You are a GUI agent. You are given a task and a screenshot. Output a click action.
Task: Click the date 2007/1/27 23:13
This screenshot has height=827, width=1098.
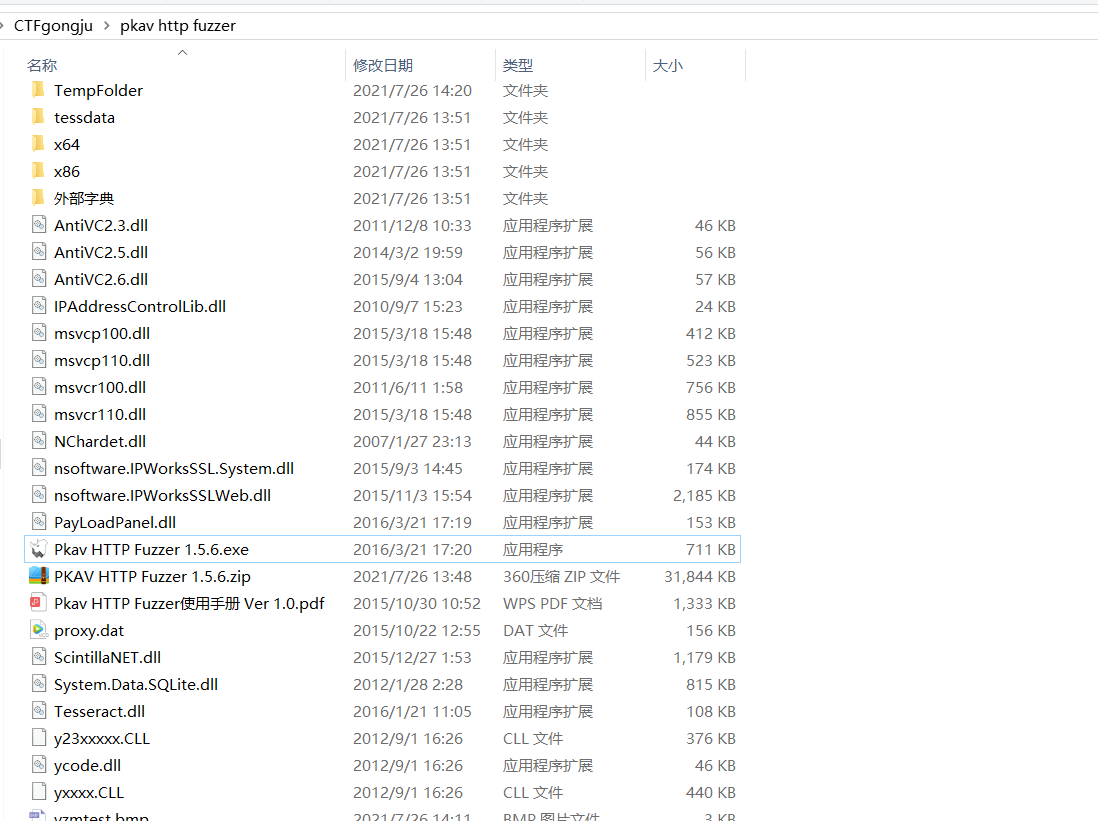(412, 441)
